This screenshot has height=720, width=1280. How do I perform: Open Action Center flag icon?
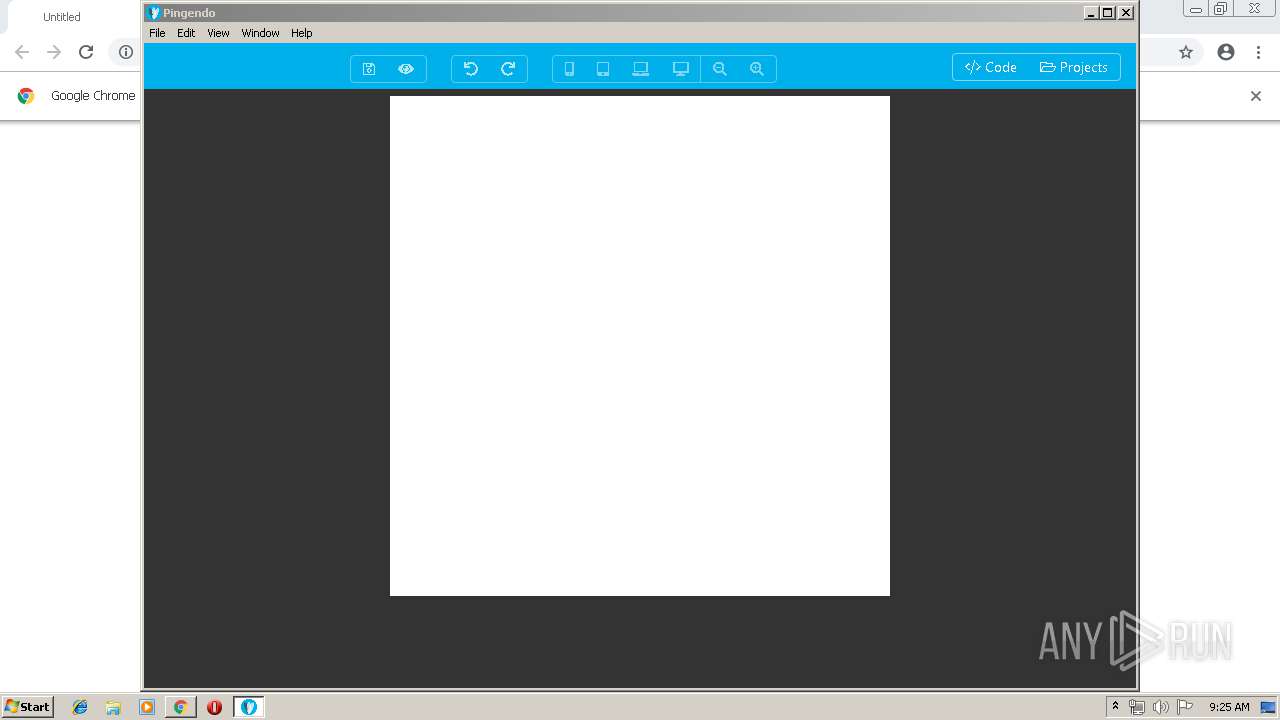1185,707
